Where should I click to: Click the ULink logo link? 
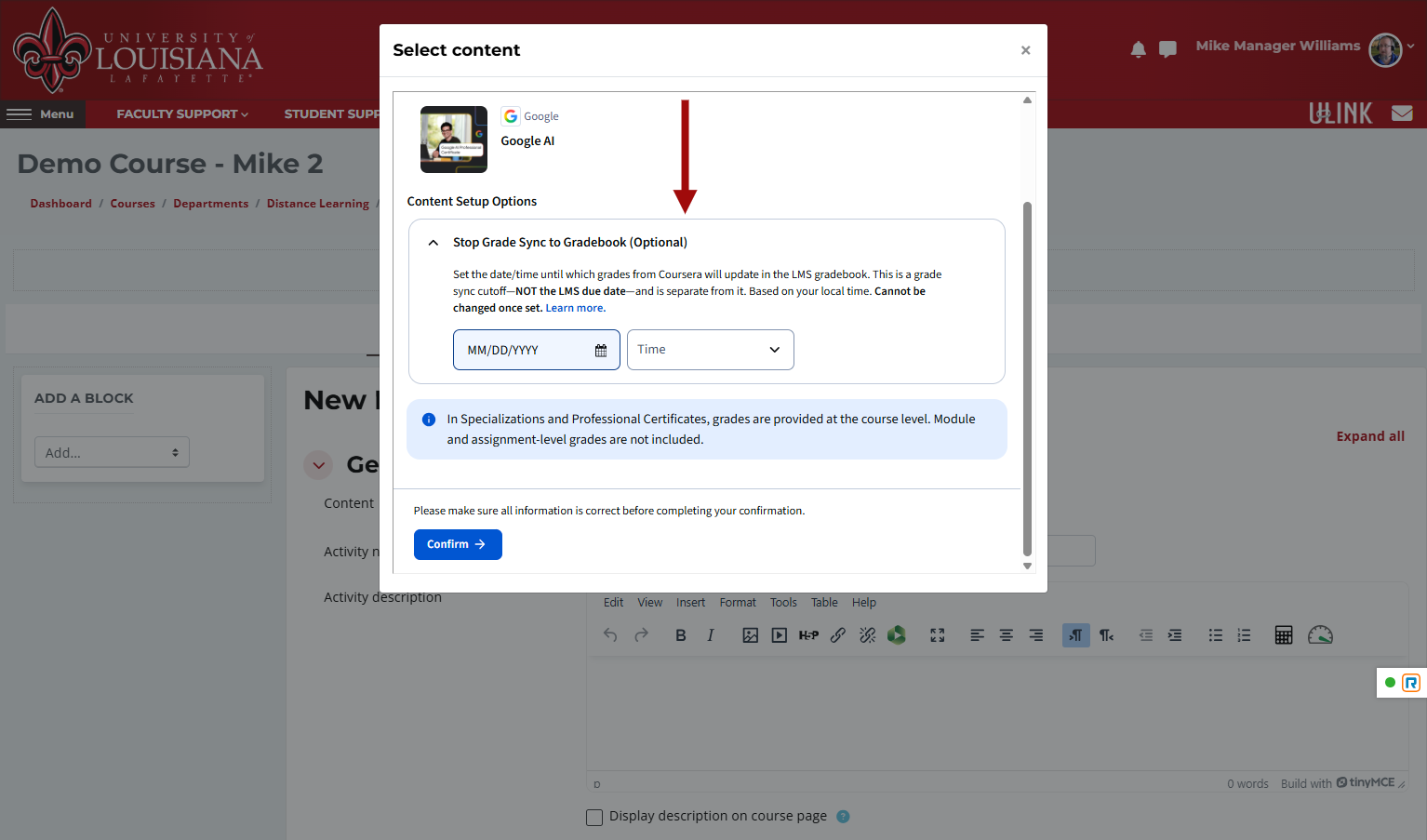(1340, 113)
